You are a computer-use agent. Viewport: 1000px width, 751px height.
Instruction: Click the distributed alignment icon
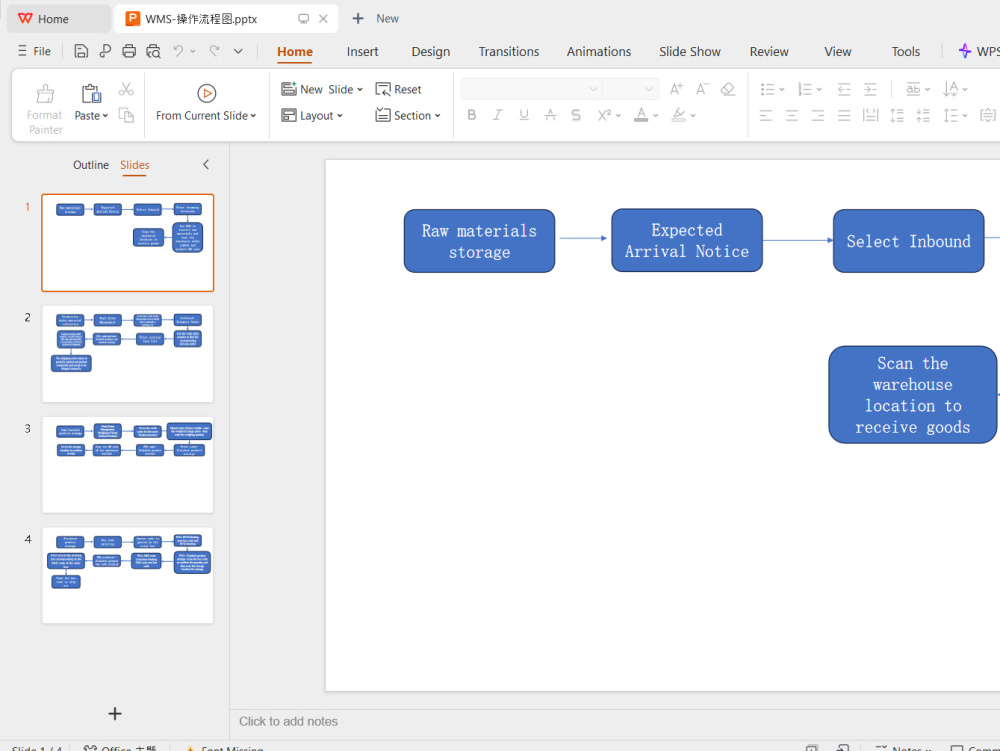tap(871, 115)
